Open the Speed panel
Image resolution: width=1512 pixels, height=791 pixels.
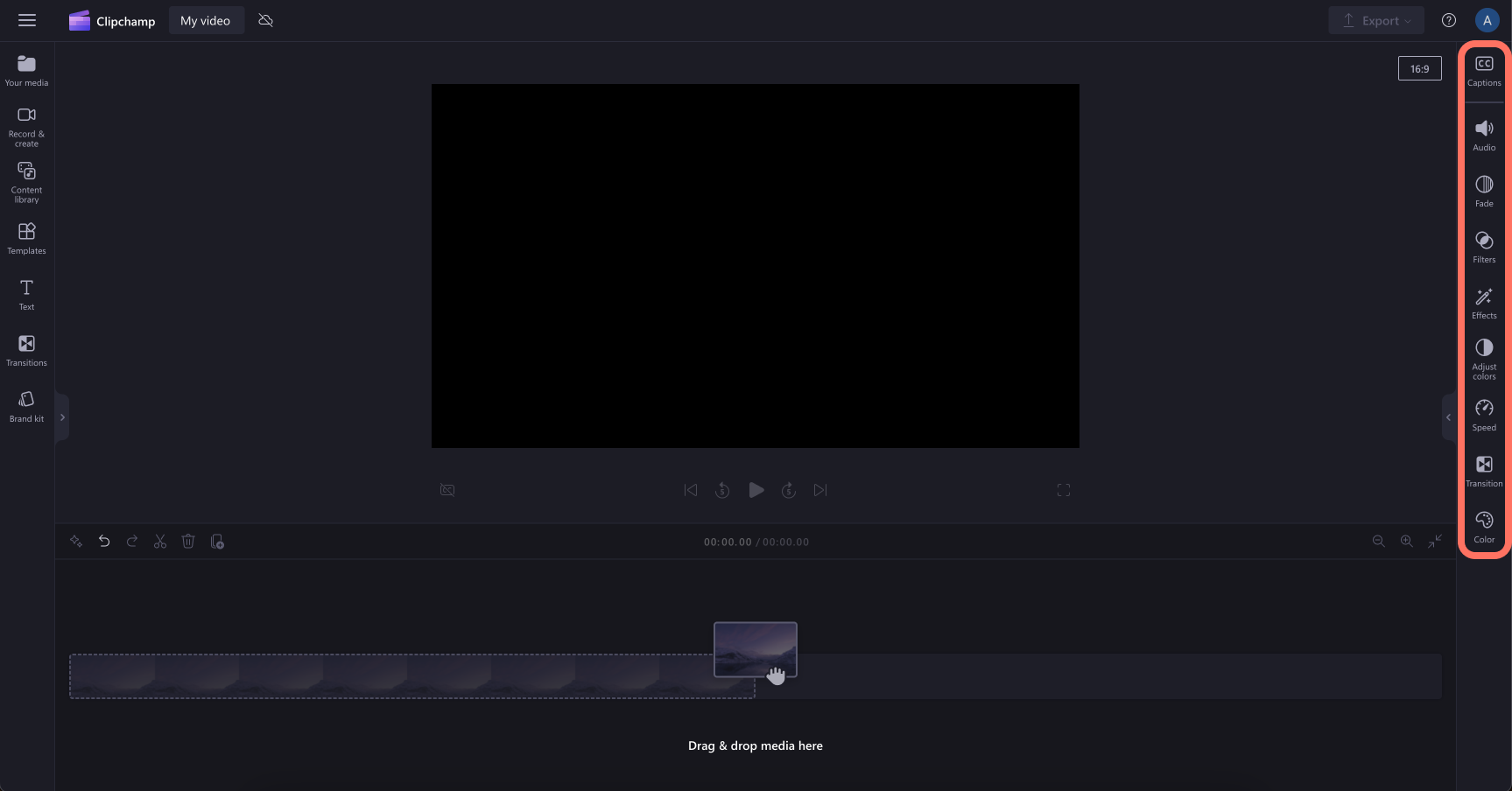coord(1484,414)
